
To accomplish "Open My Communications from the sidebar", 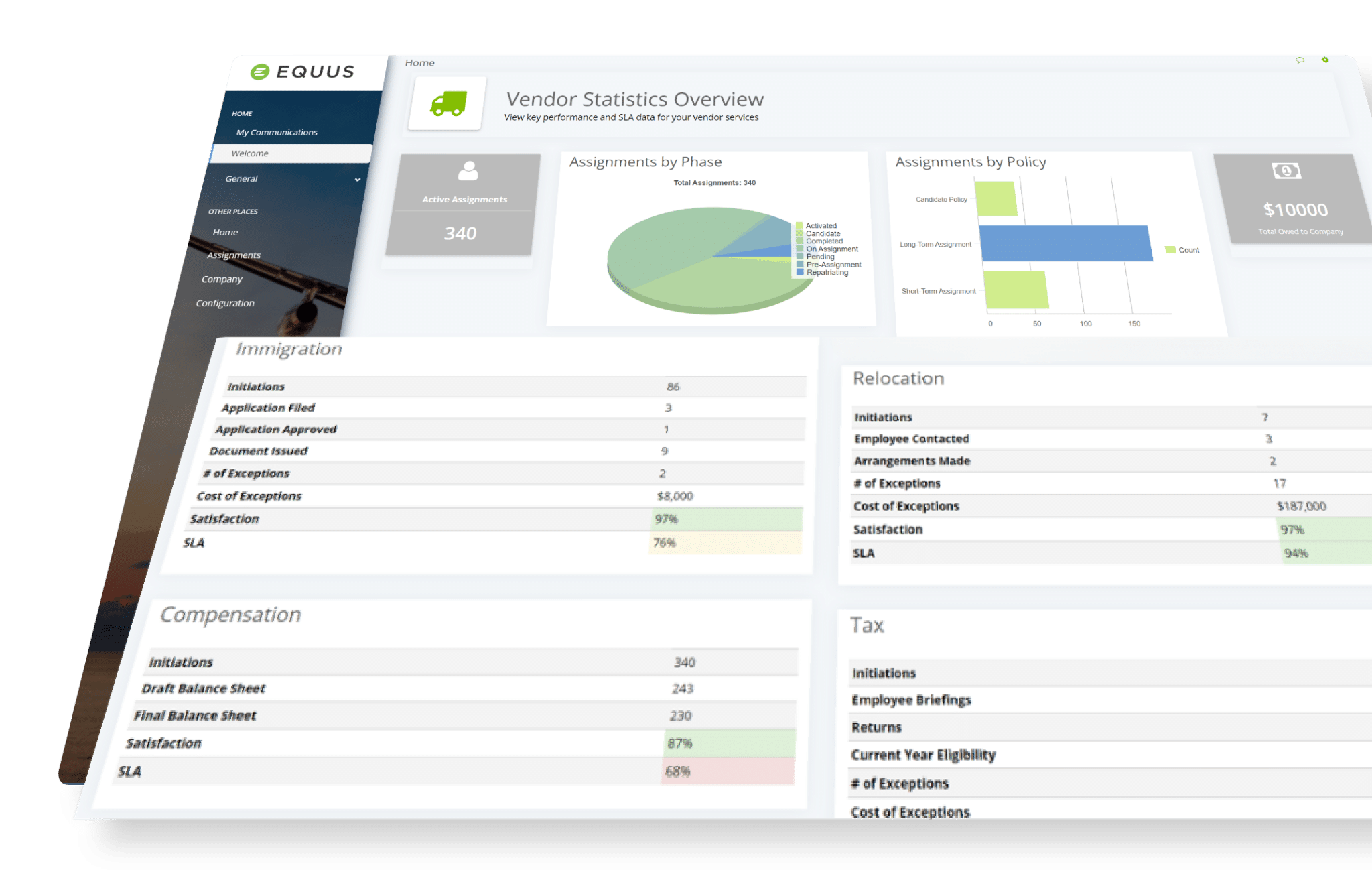I will (x=276, y=132).
